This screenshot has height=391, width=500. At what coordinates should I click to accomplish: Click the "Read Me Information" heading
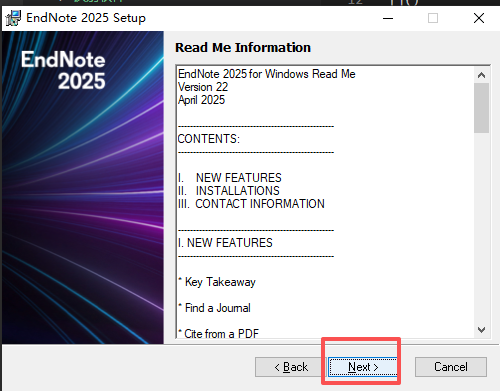coord(243,48)
